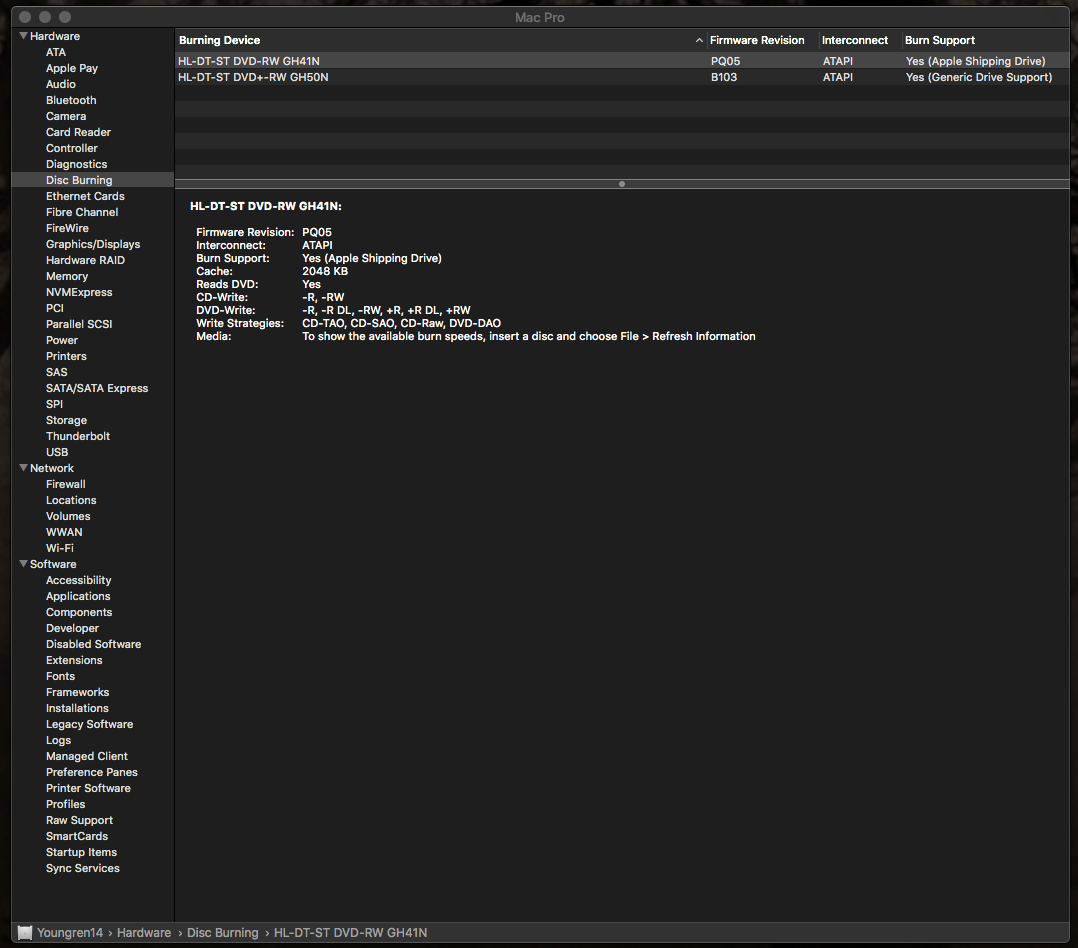Open the WWAN category

click(x=64, y=532)
